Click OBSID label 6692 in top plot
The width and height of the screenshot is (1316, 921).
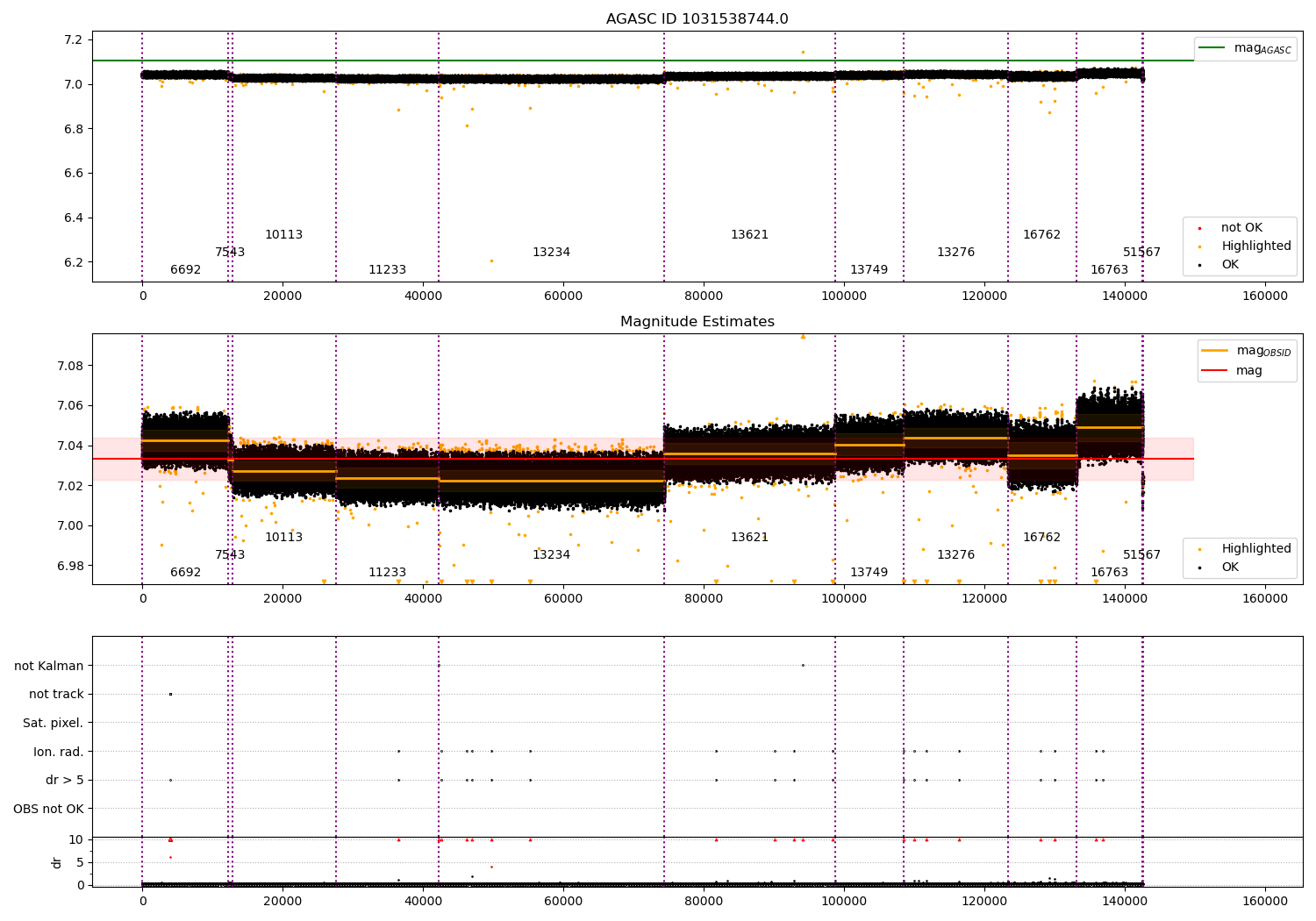(186, 270)
